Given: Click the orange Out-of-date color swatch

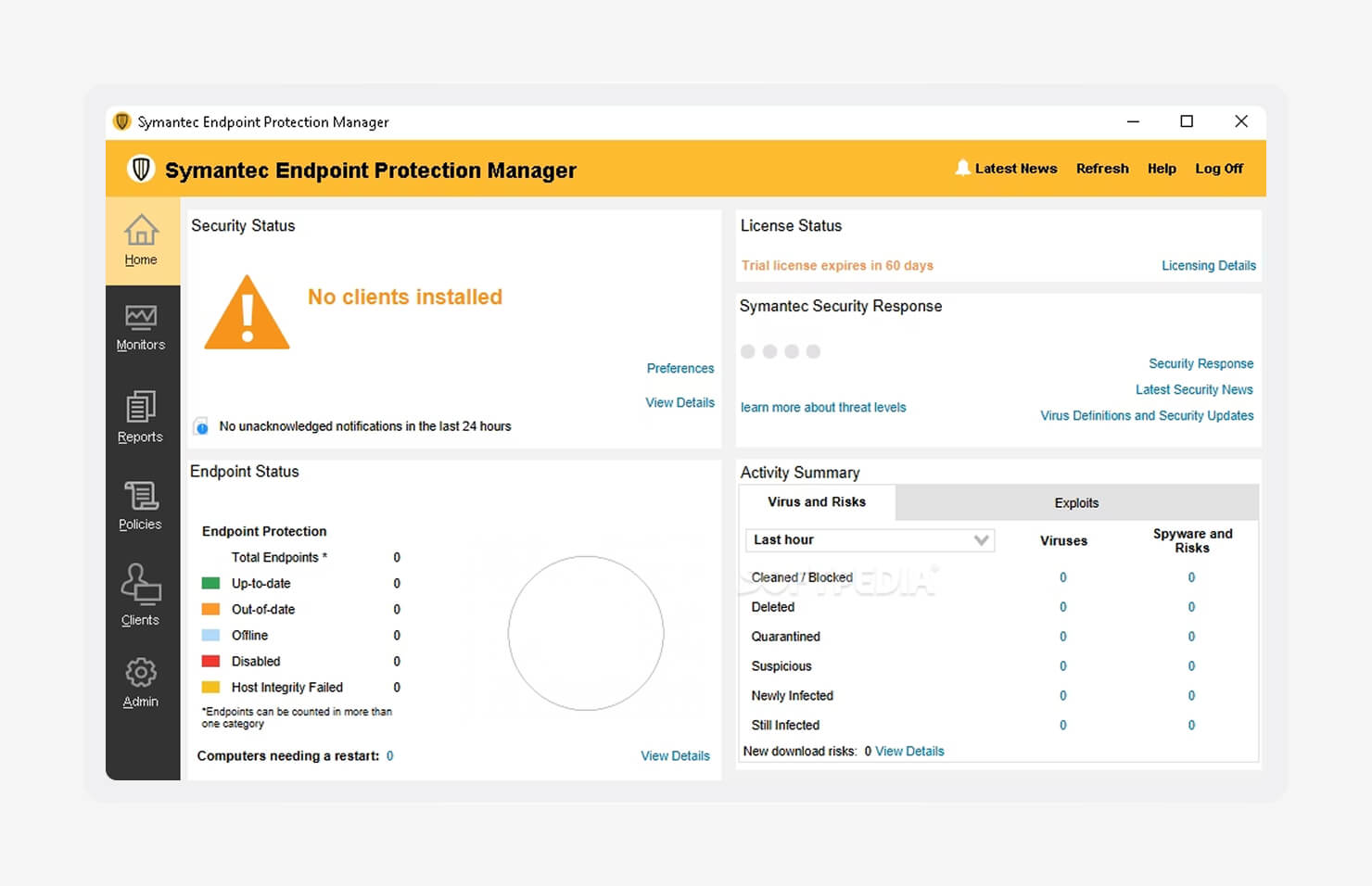Looking at the screenshot, I should point(211,609).
